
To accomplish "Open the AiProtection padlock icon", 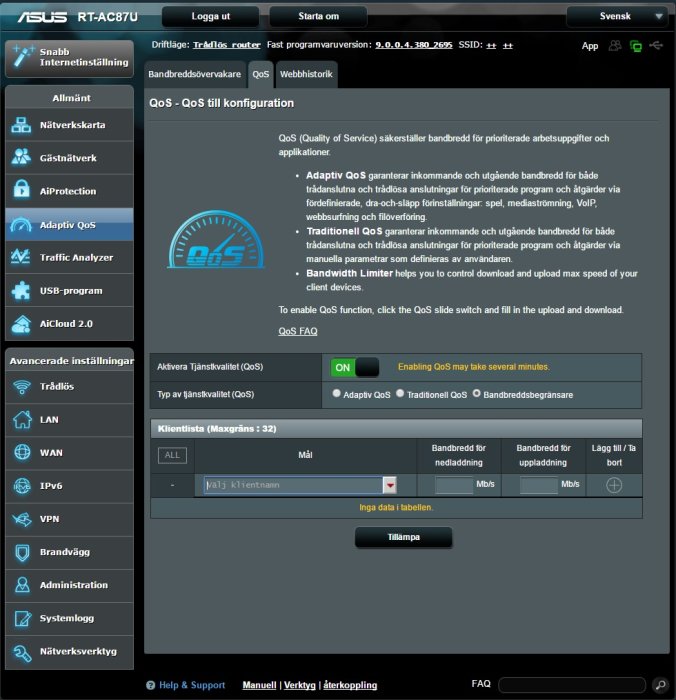I will click(x=21, y=191).
